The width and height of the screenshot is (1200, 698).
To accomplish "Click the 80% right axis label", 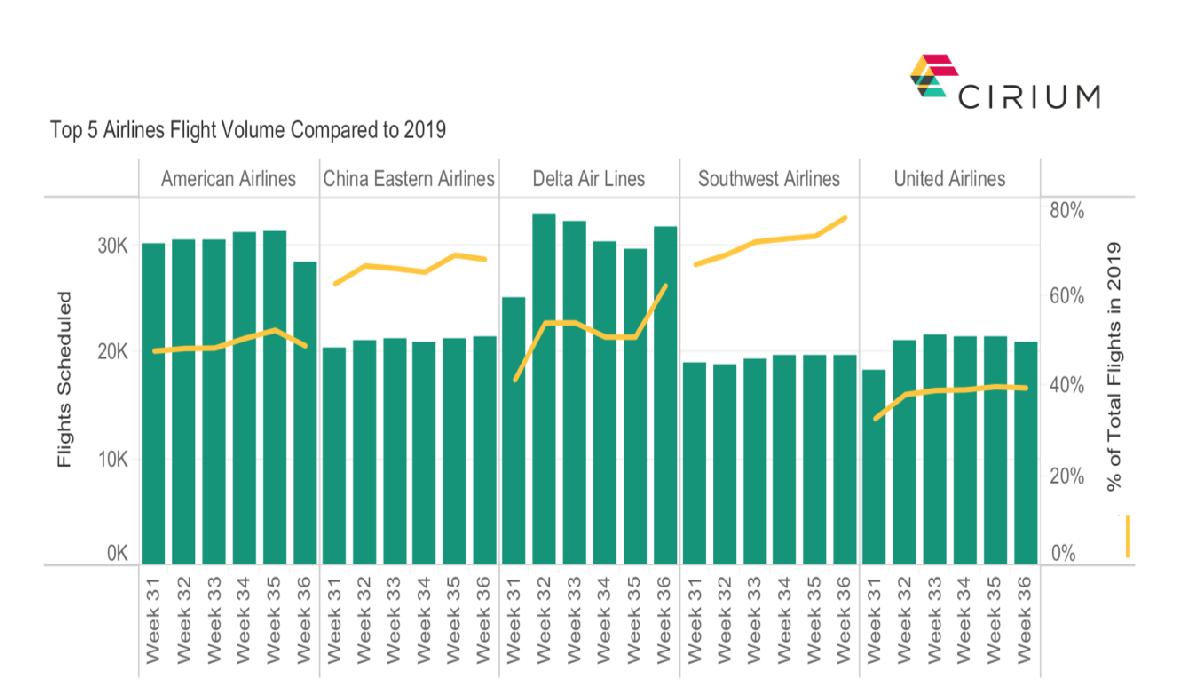I will 1065,210.
